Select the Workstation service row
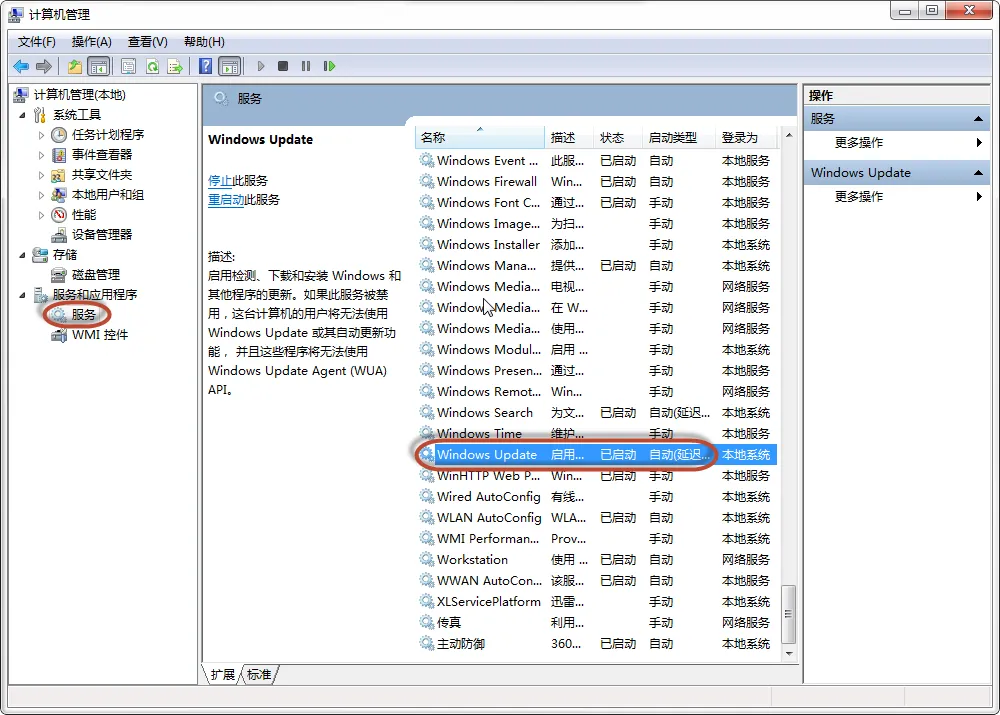Image resolution: width=1000 pixels, height=715 pixels. click(x=597, y=560)
